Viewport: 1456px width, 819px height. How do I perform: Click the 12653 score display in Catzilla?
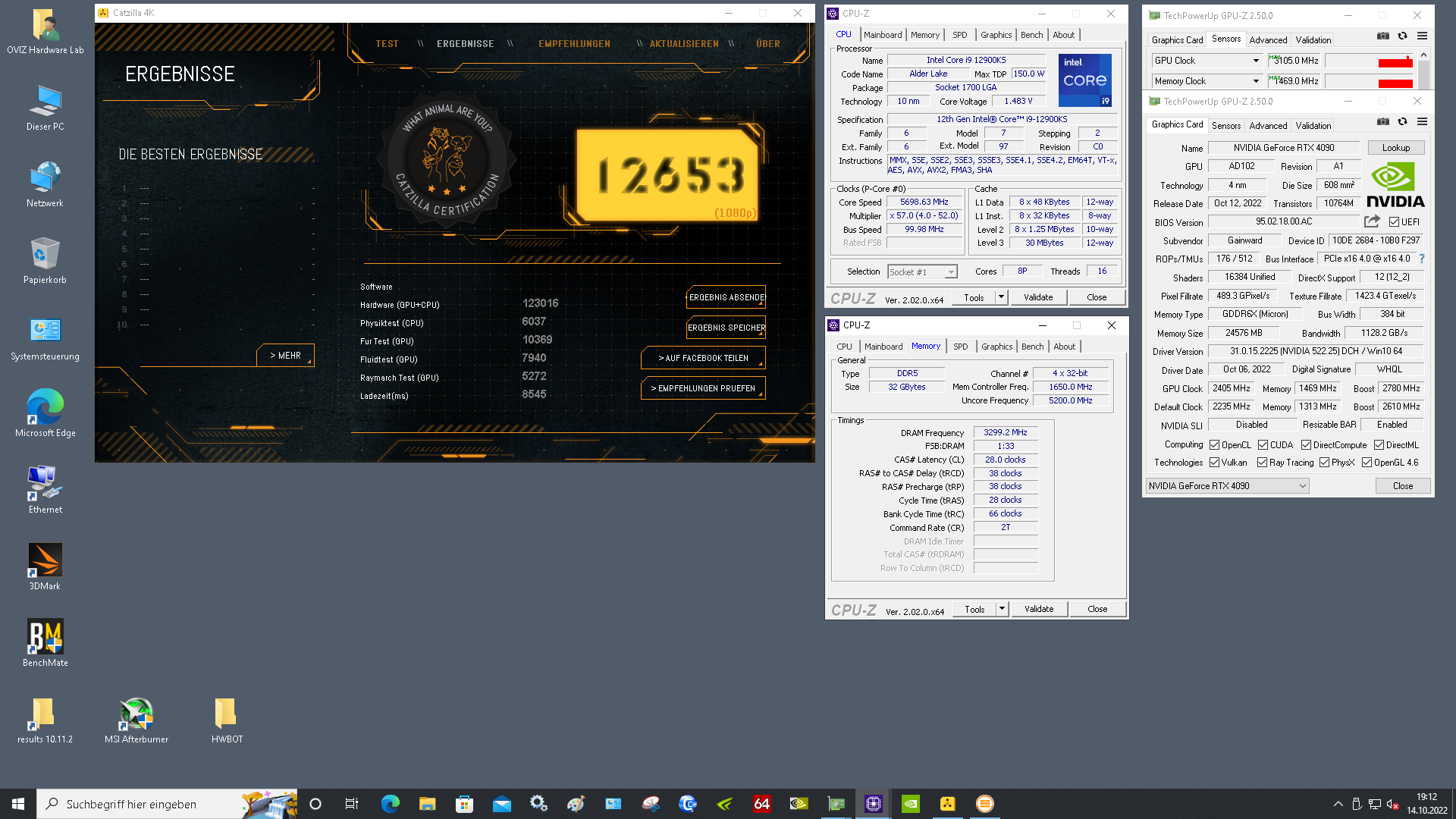(669, 175)
